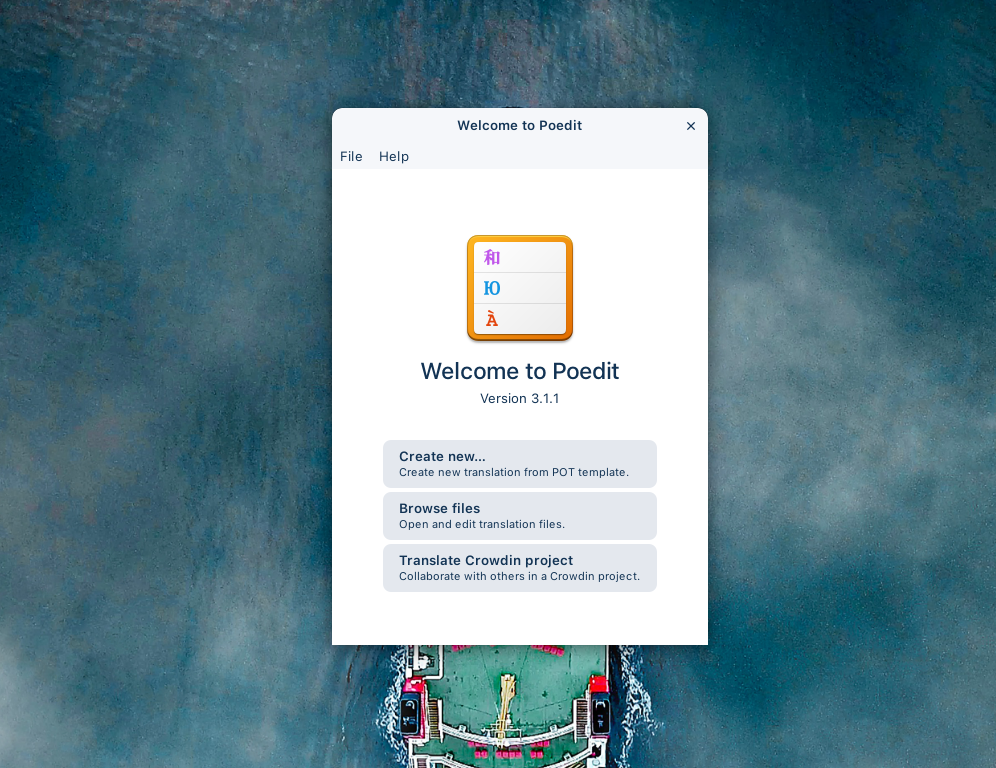Click the red À character in the logo

click(492, 320)
